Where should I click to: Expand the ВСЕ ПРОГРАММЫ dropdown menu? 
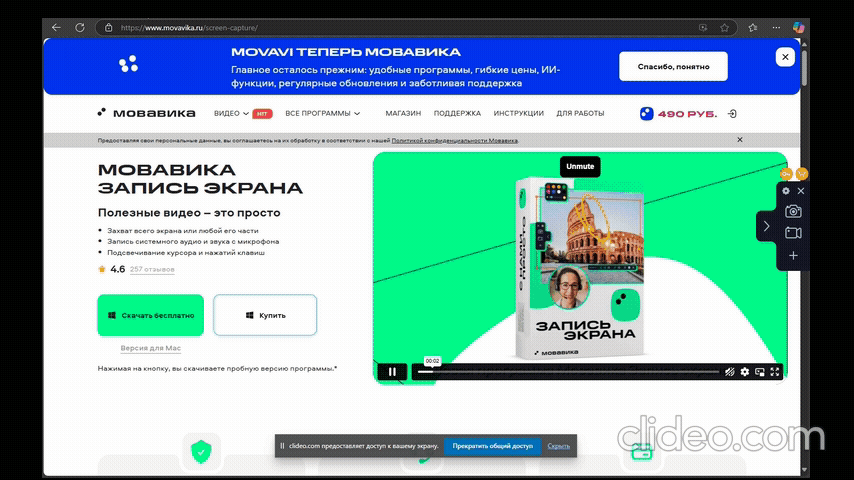tap(322, 113)
